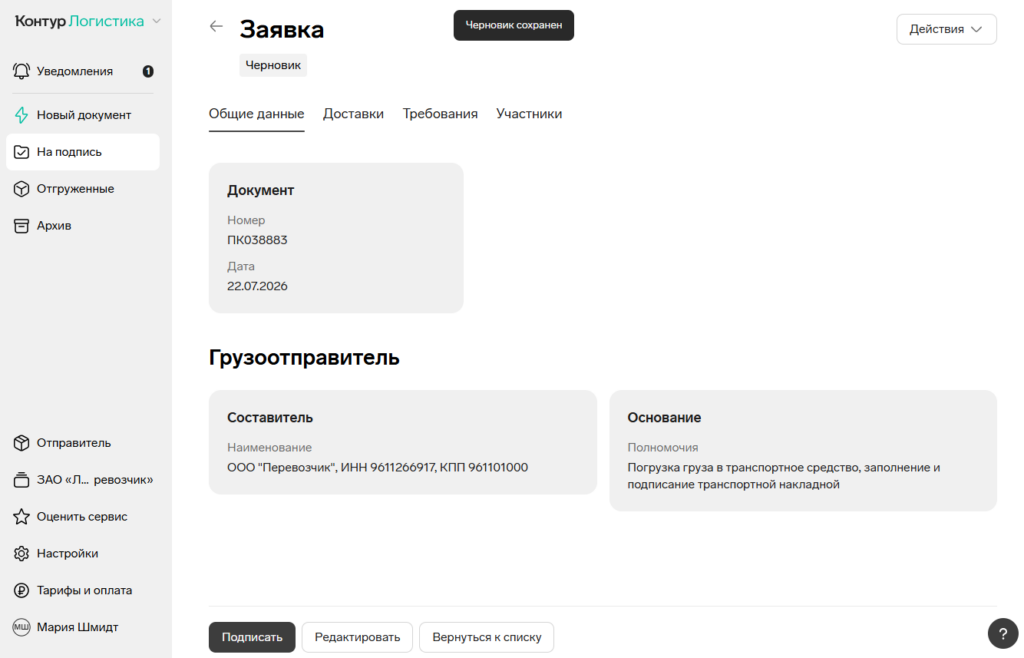
Task: Click the Заявка page title
Action: (x=281, y=29)
